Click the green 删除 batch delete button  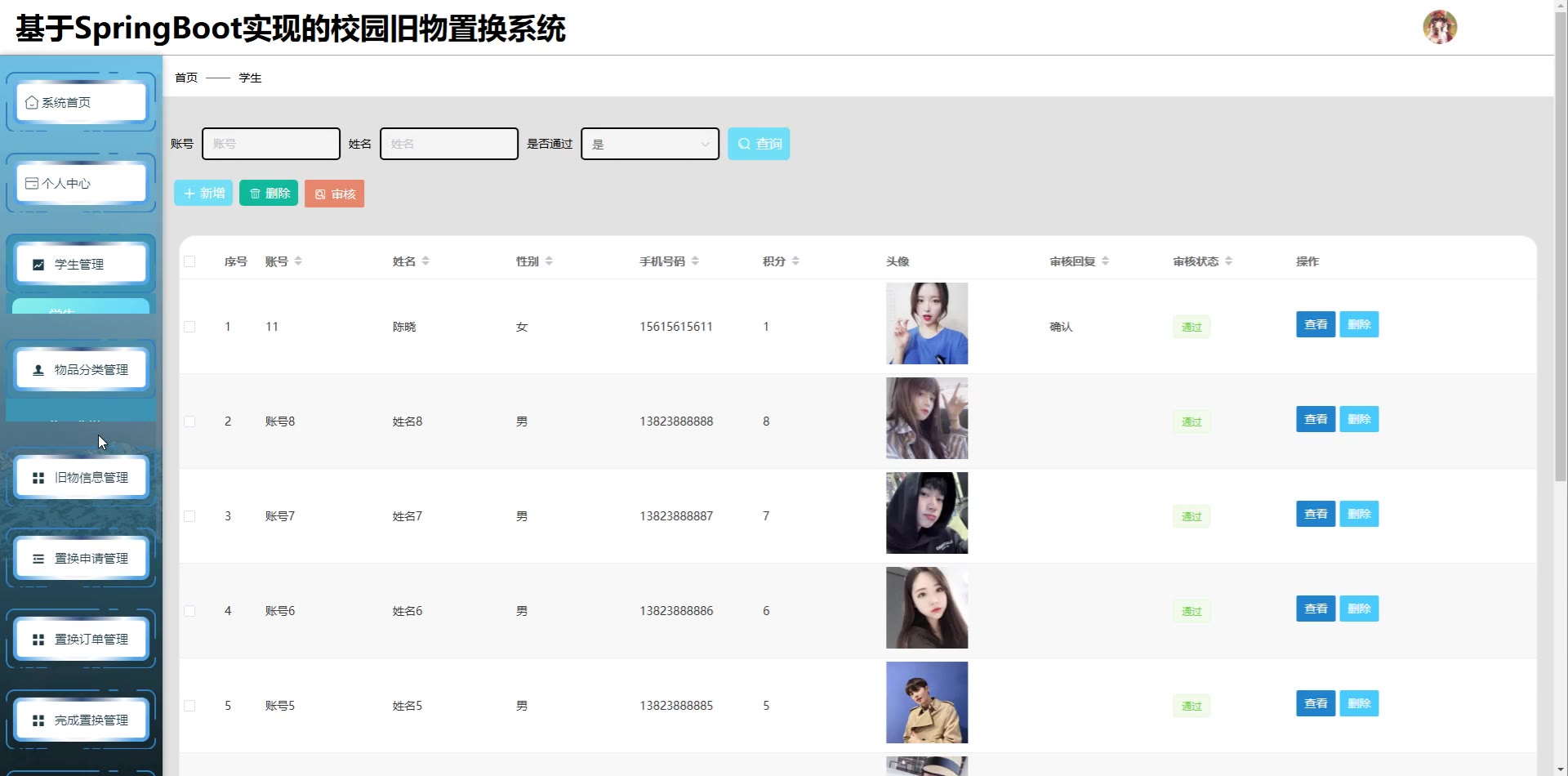[269, 194]
